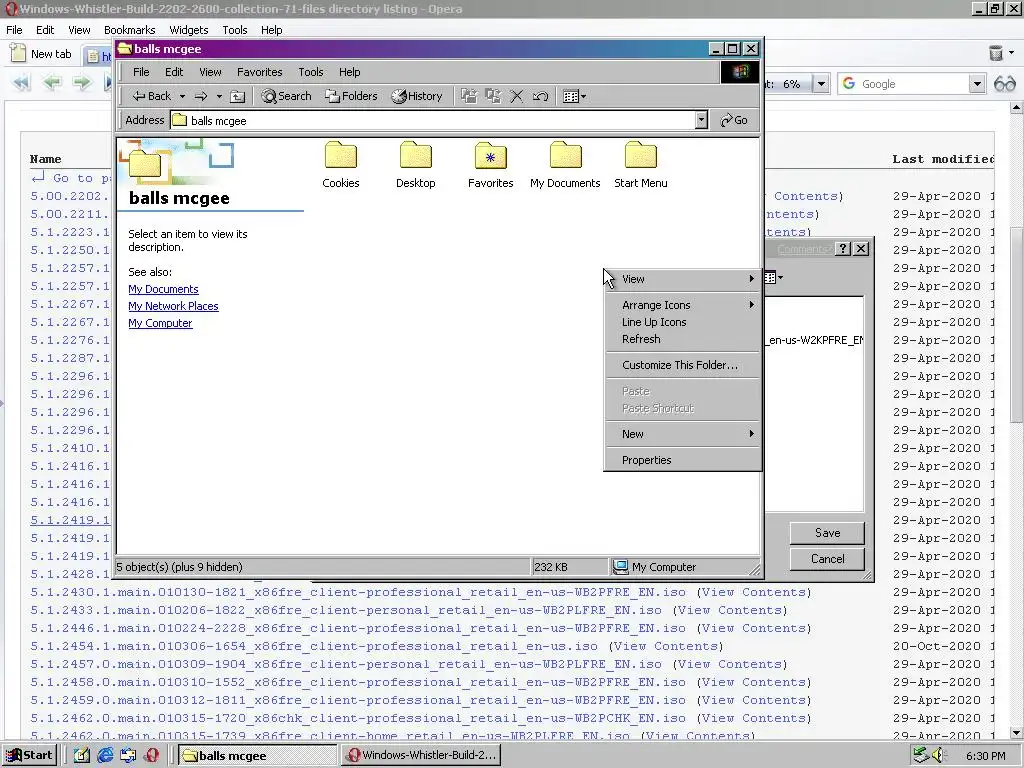Click the Save button in the dialog

827,533
